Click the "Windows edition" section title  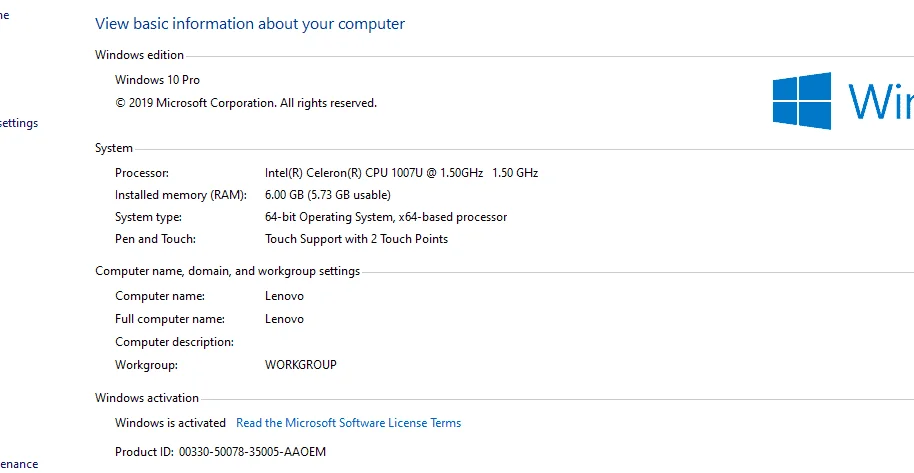(x=139, y=55)
